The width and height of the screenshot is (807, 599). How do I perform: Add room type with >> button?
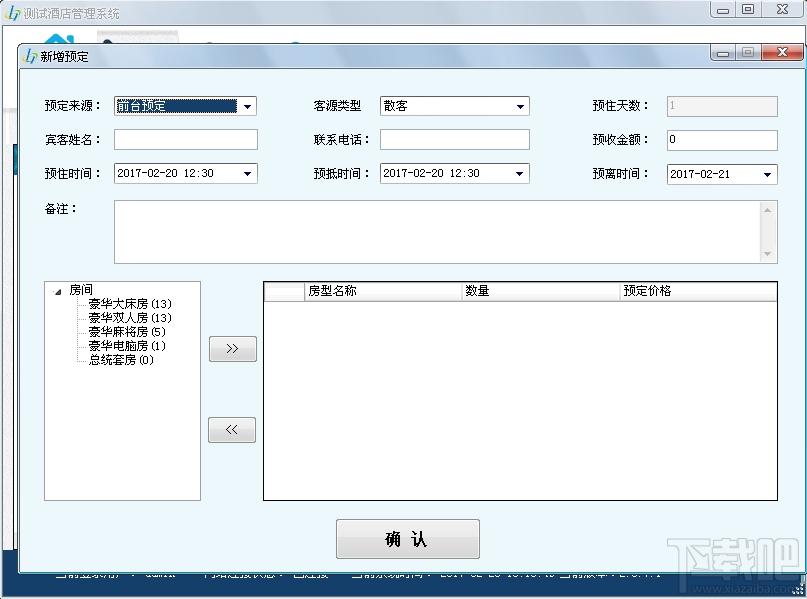233,349
